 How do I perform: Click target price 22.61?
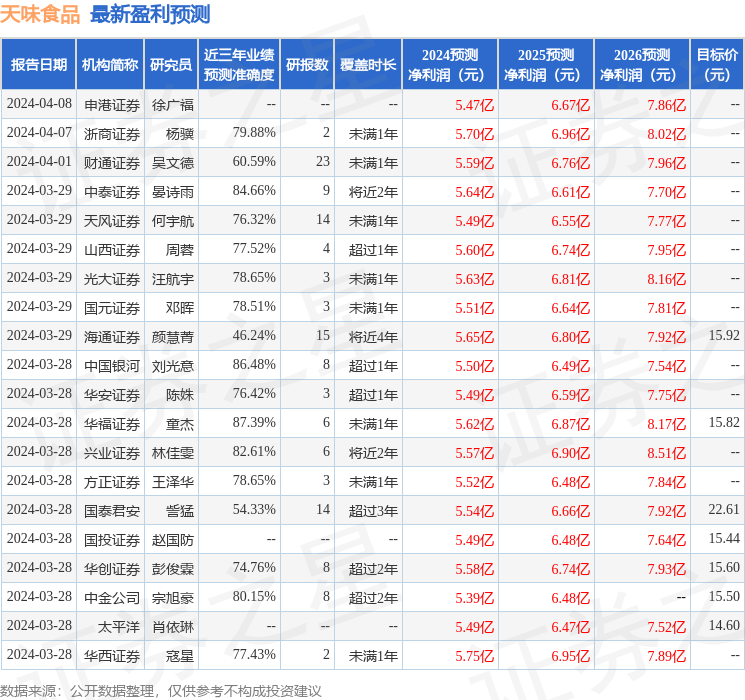pyautogui.click(x=724, y=509)
